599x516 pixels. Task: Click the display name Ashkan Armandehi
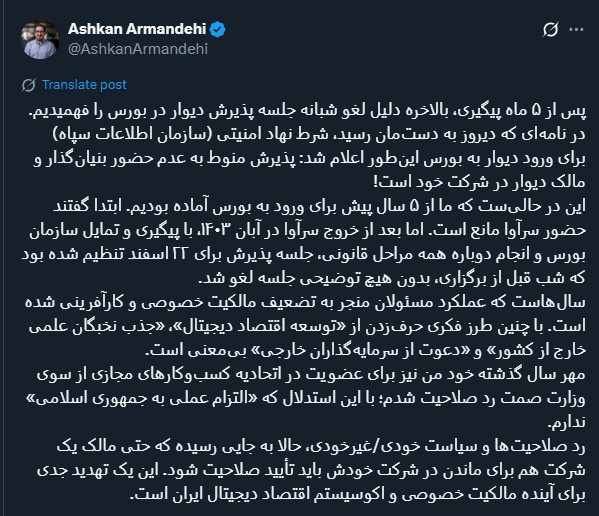(x=137, y=29)
